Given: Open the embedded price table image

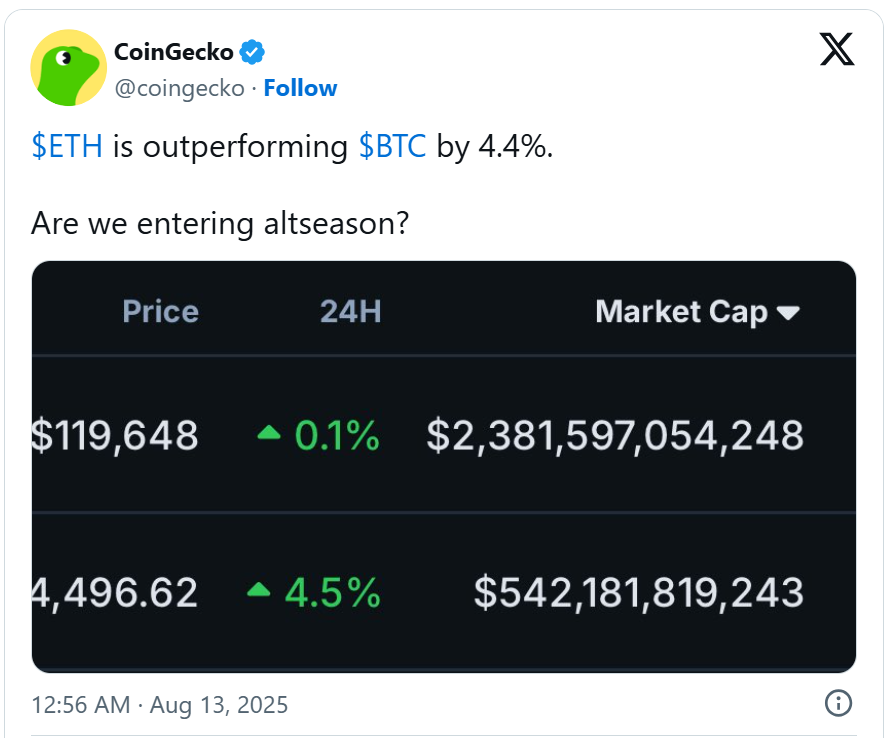Looking at the screenshot, I should [x=444, y=467].
